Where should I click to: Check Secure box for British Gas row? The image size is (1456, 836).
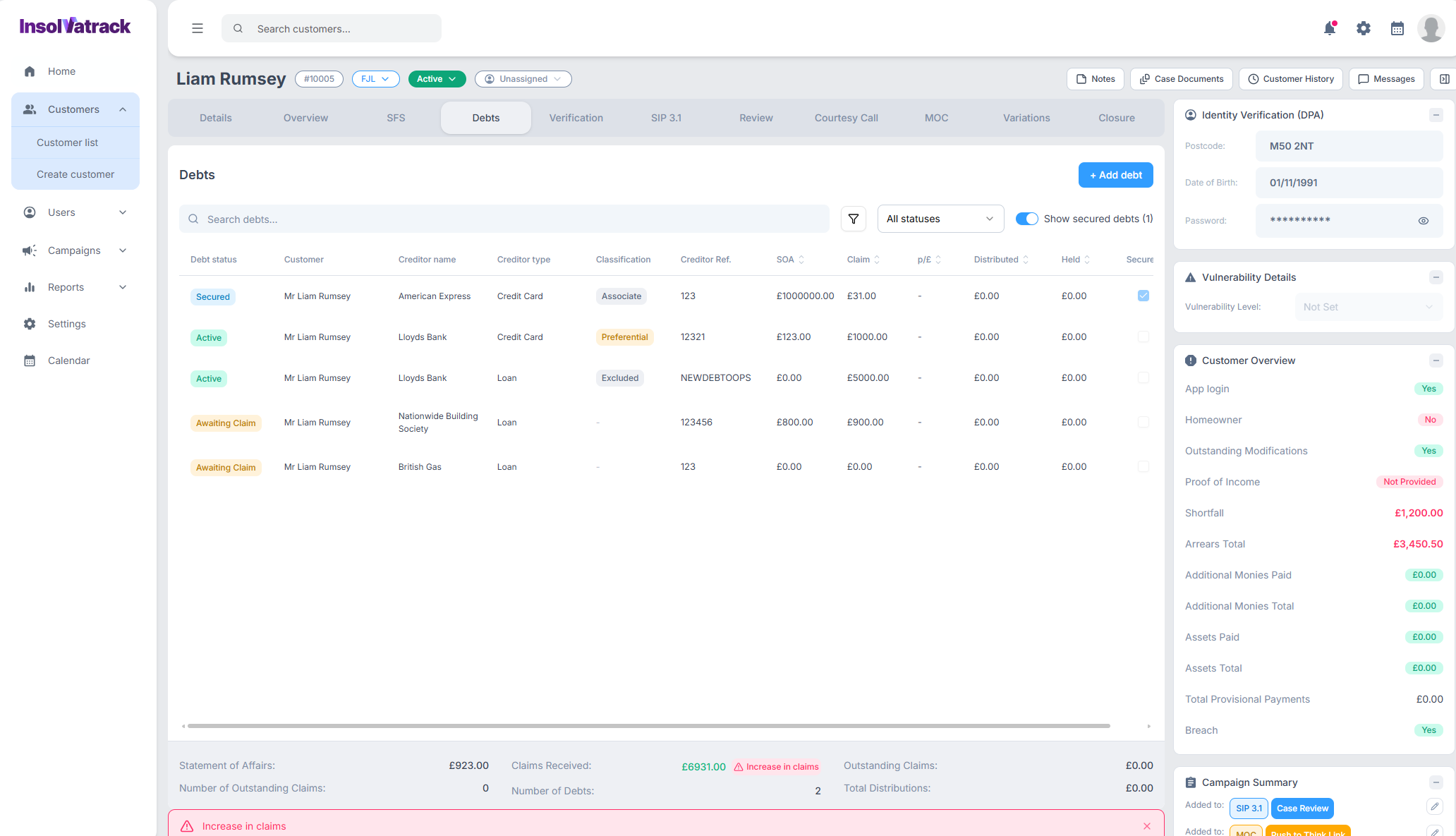pyautogui.click(x=1143, y=466)
